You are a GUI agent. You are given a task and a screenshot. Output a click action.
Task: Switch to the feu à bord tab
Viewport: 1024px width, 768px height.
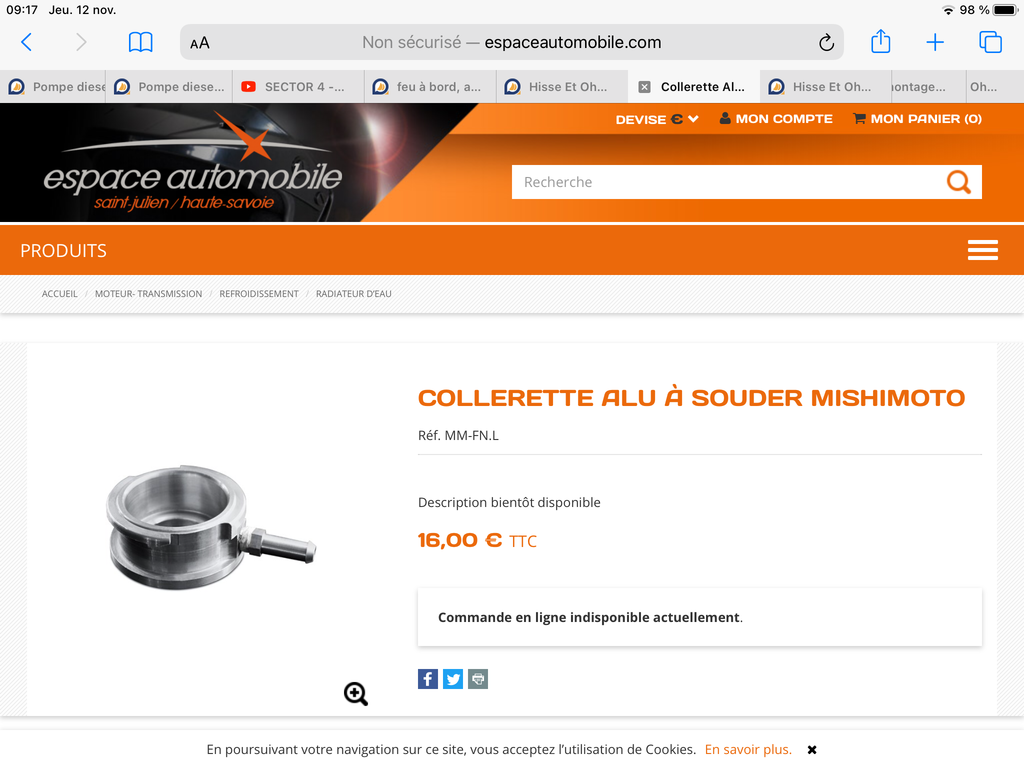pos(430,87)
